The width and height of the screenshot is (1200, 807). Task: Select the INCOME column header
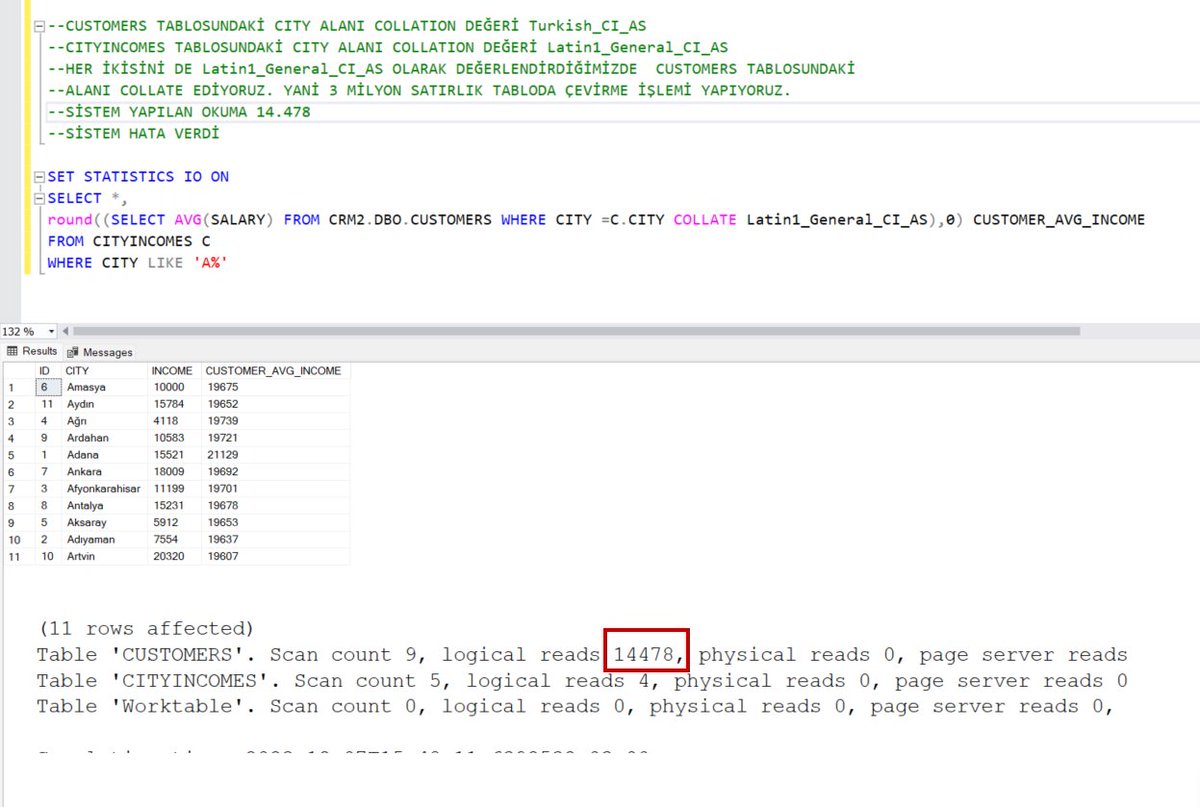[x=174, y=371]
